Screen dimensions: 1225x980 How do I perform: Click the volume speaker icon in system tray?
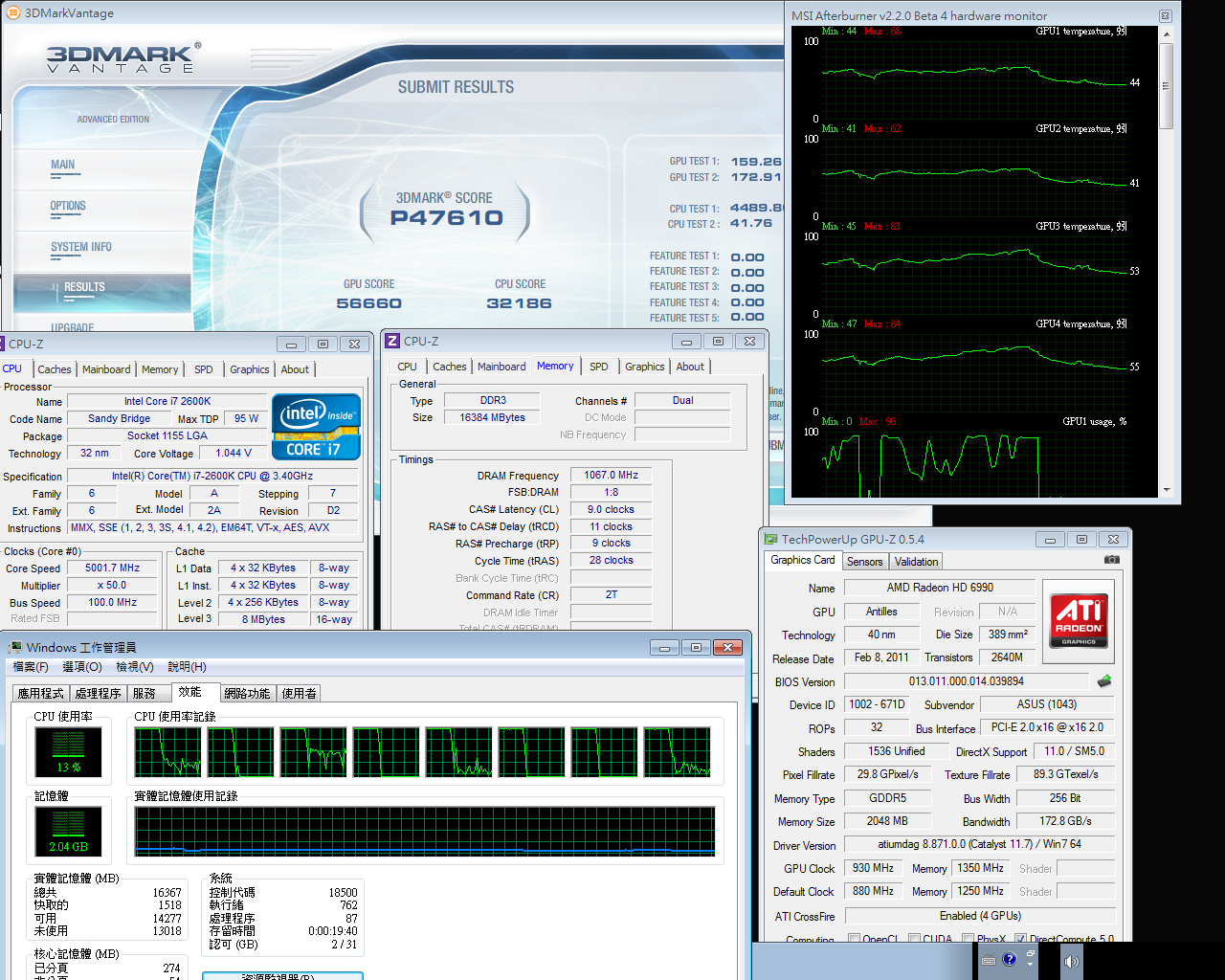[1071, 961]
